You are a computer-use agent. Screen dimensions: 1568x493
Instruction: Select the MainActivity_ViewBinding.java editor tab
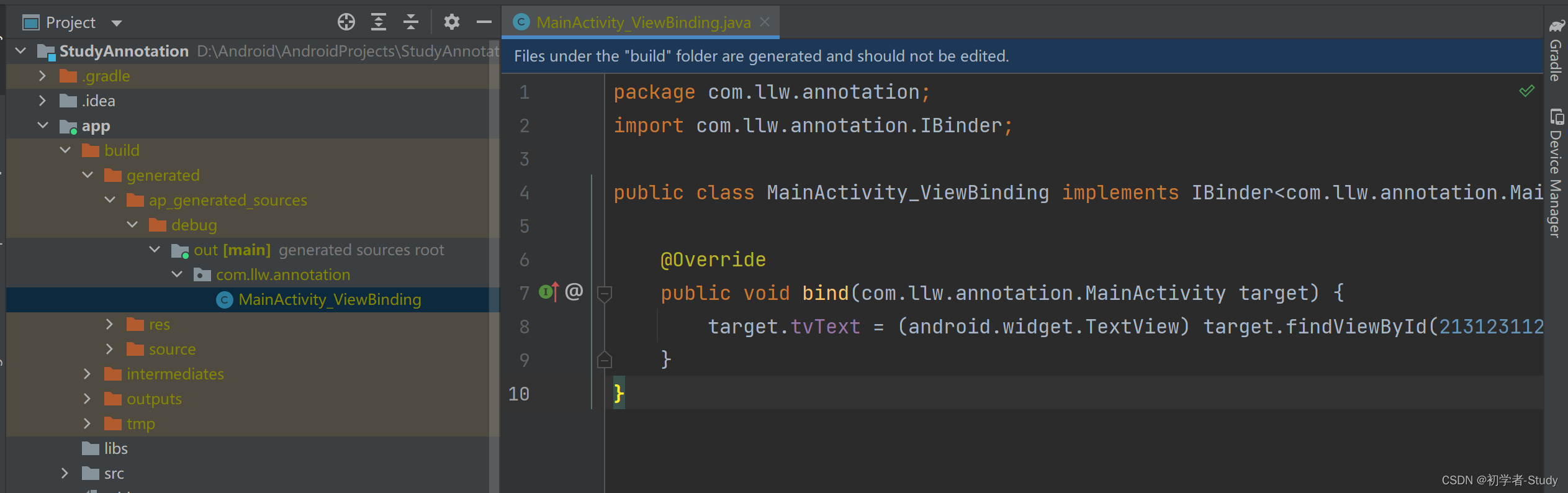[x=641, y=22]
